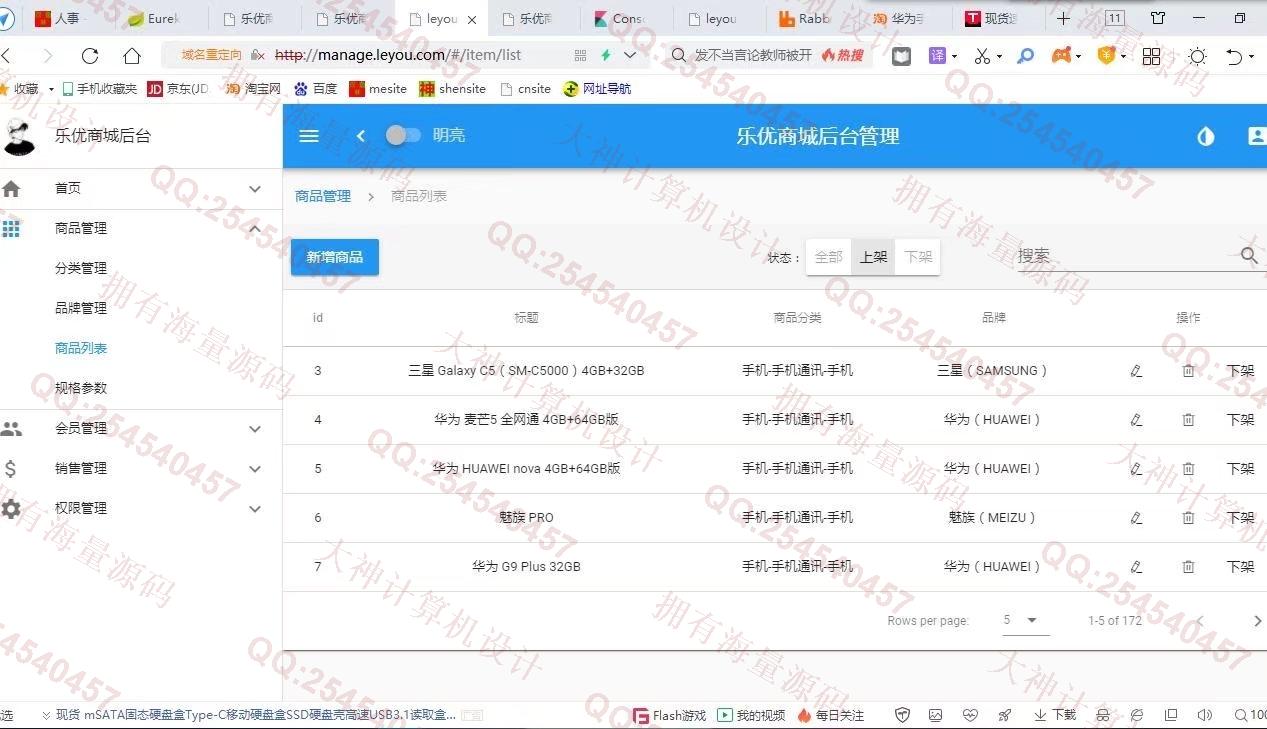Open the Rows per page dropdown
1267x729 pixels.
click(x=1026, y=620)
